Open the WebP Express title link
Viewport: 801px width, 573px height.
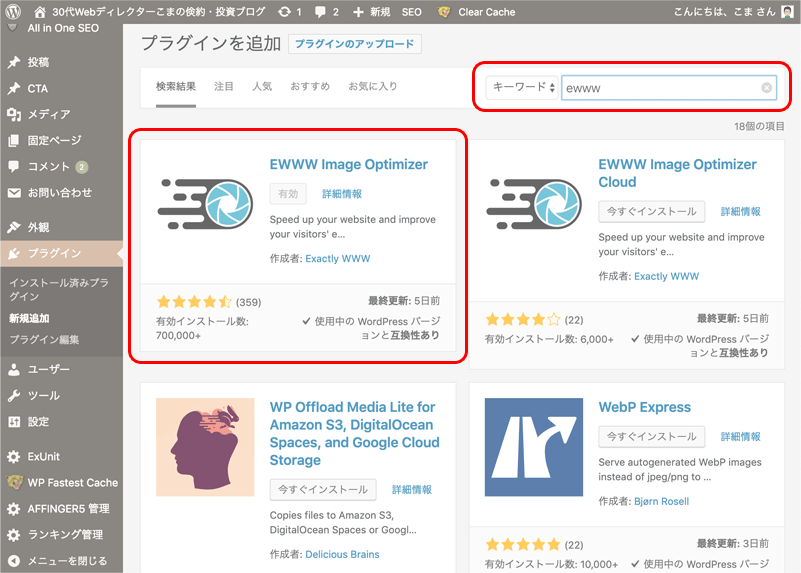pos(645,407)
